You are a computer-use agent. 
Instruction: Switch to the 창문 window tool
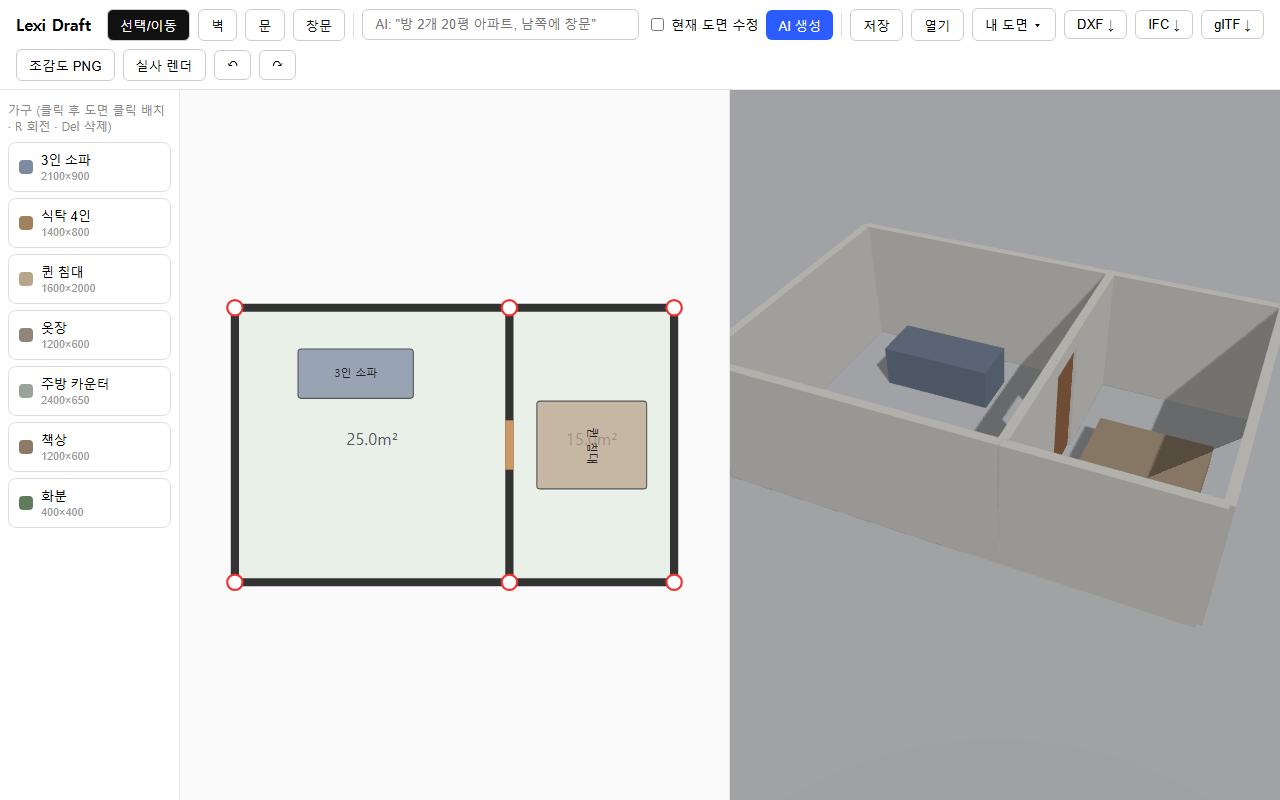click(x=319, y=25)
